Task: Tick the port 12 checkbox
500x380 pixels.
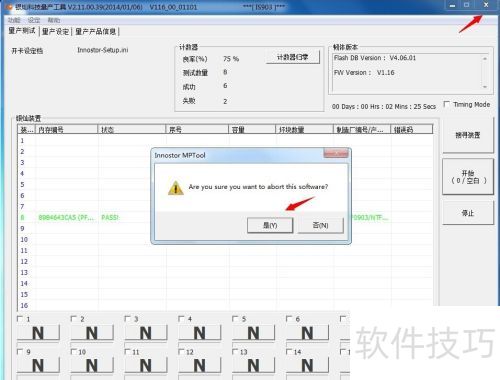Action: 181,351
